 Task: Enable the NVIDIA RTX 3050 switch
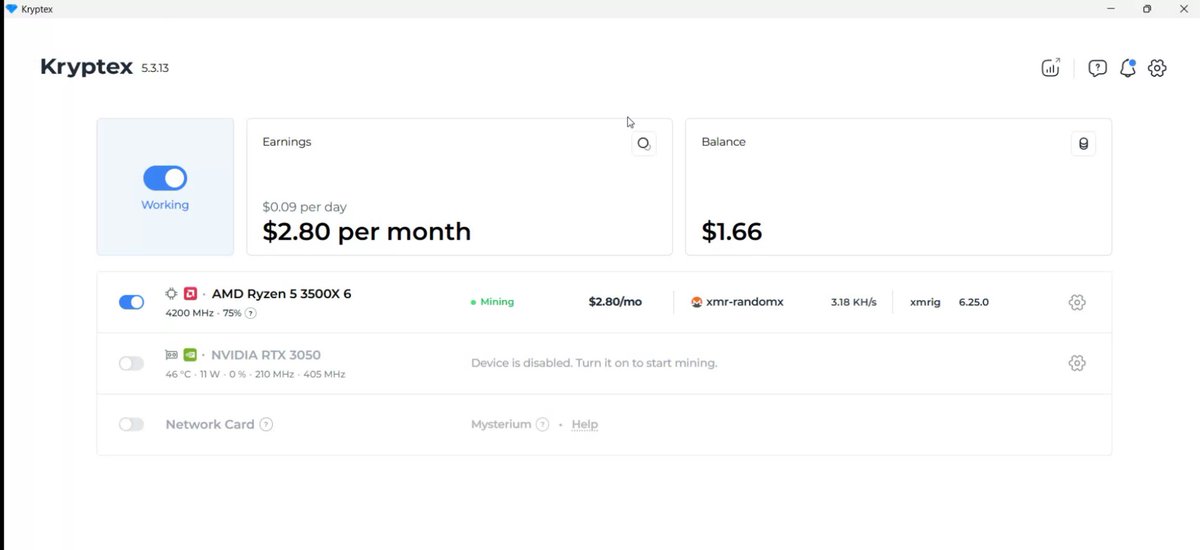pyautogui.click(x=131, y=363)
